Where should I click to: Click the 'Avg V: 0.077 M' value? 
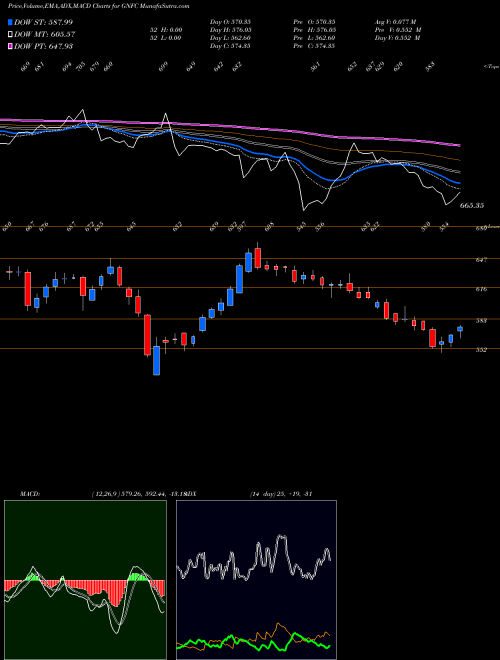click(396, 22)
